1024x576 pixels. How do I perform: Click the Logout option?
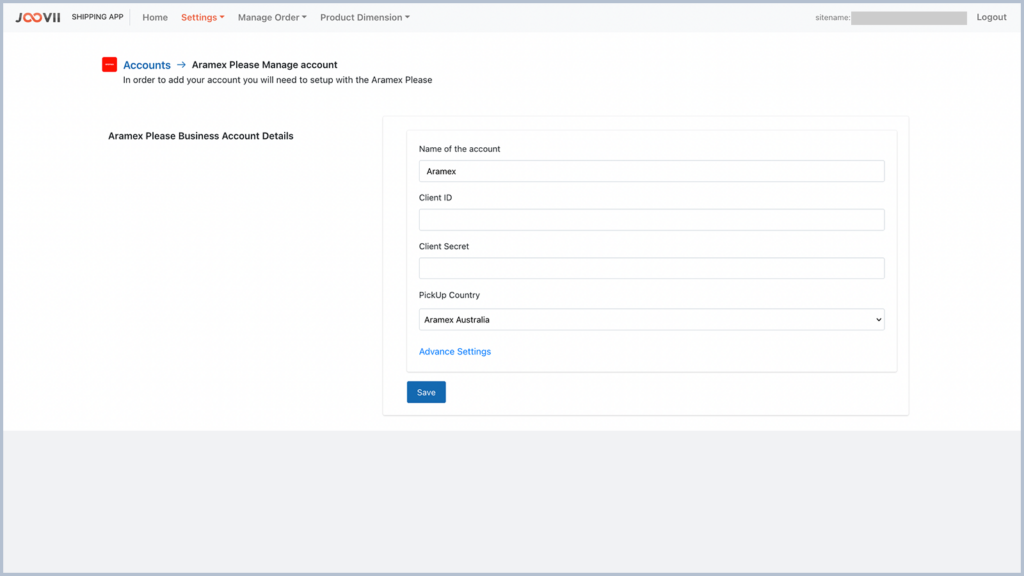[x=991, y=17]
